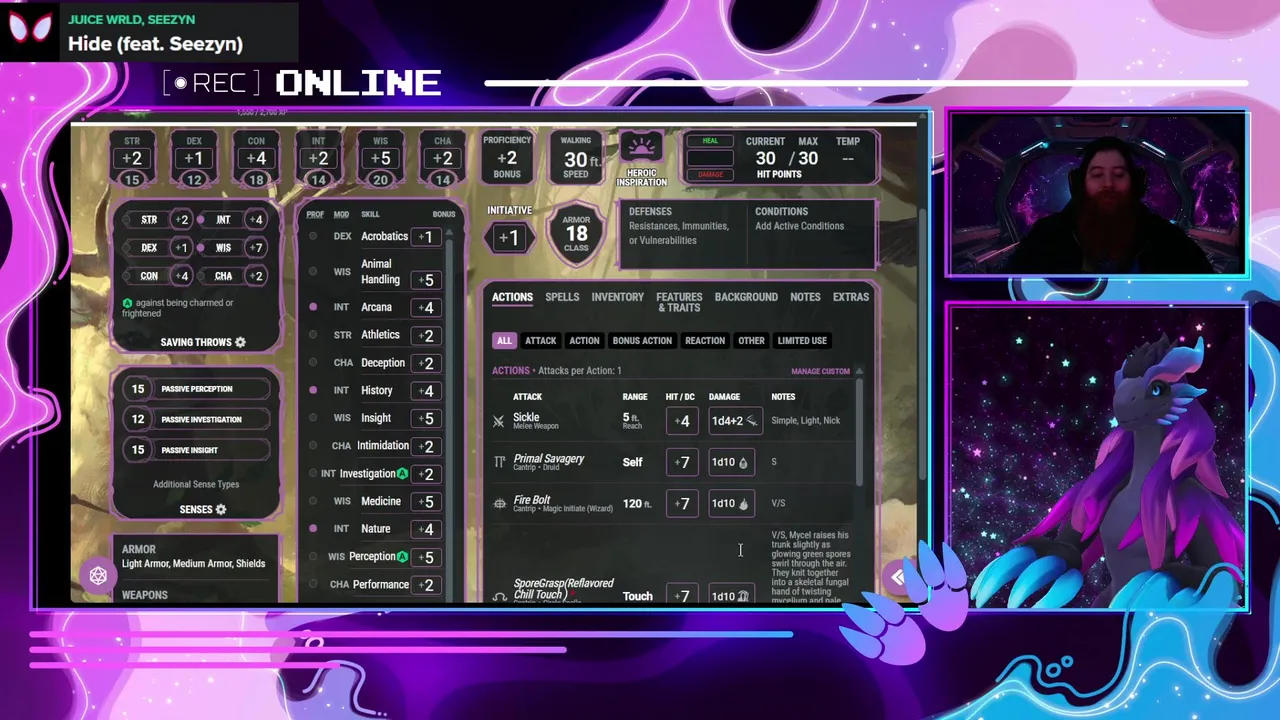Toggle the STR saving throw proficiency dot

[127, 220]
